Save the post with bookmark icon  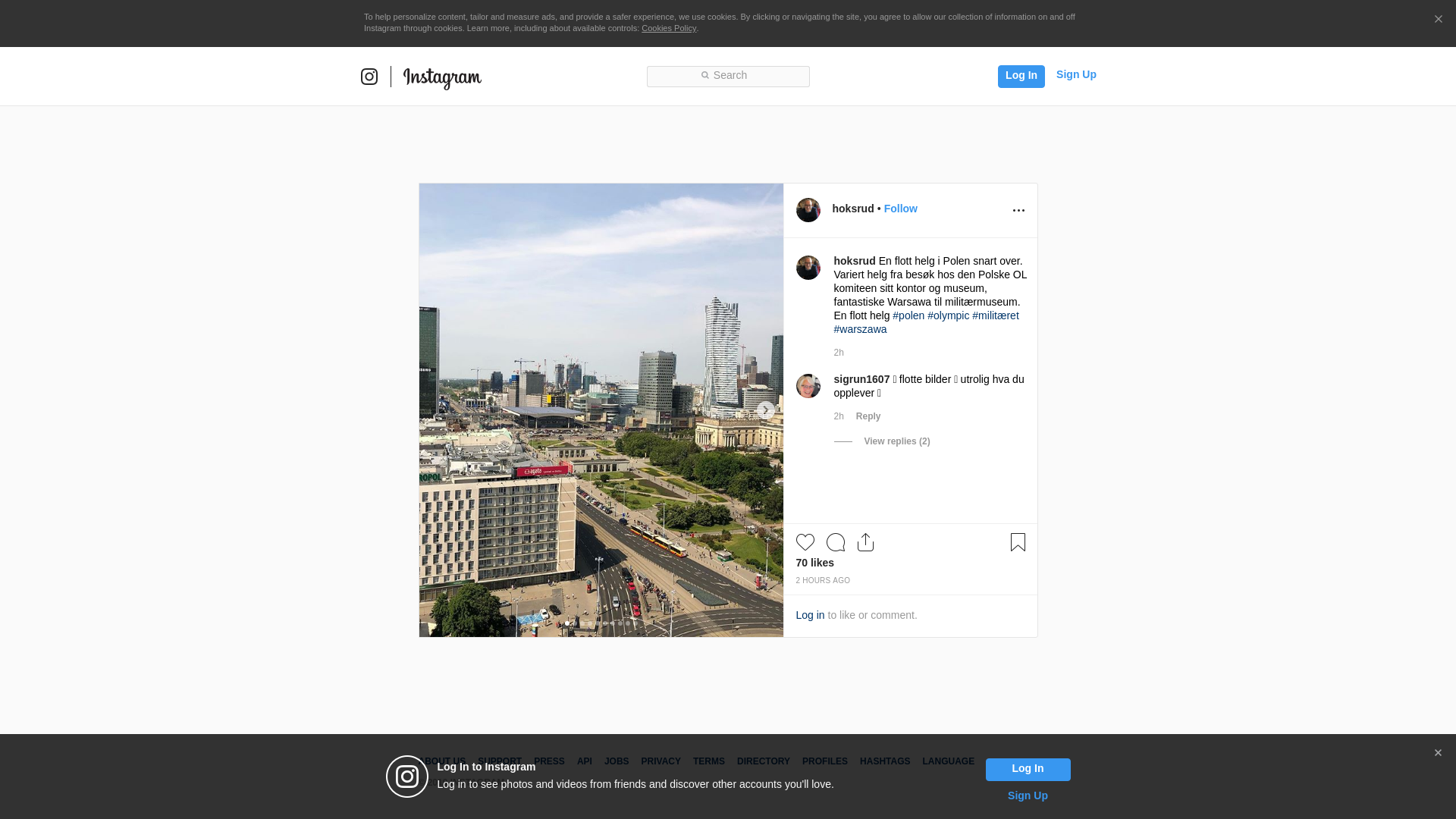pyautogui.click(x=1018, y=542)
